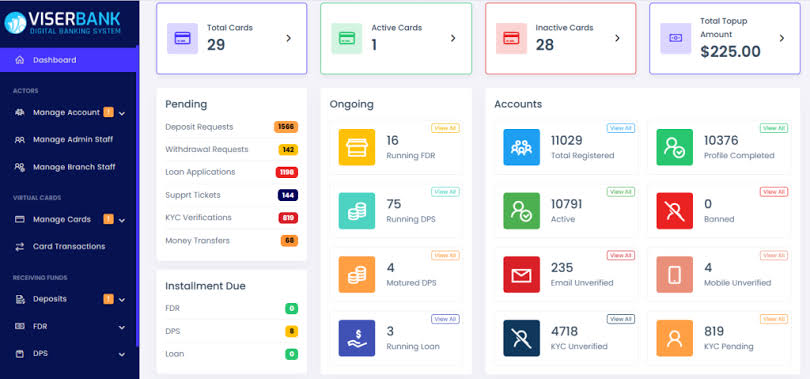This screenshot has height=379, width=810.
Task: Expand the Deposits submenu chevron
Action: [122, 300]
